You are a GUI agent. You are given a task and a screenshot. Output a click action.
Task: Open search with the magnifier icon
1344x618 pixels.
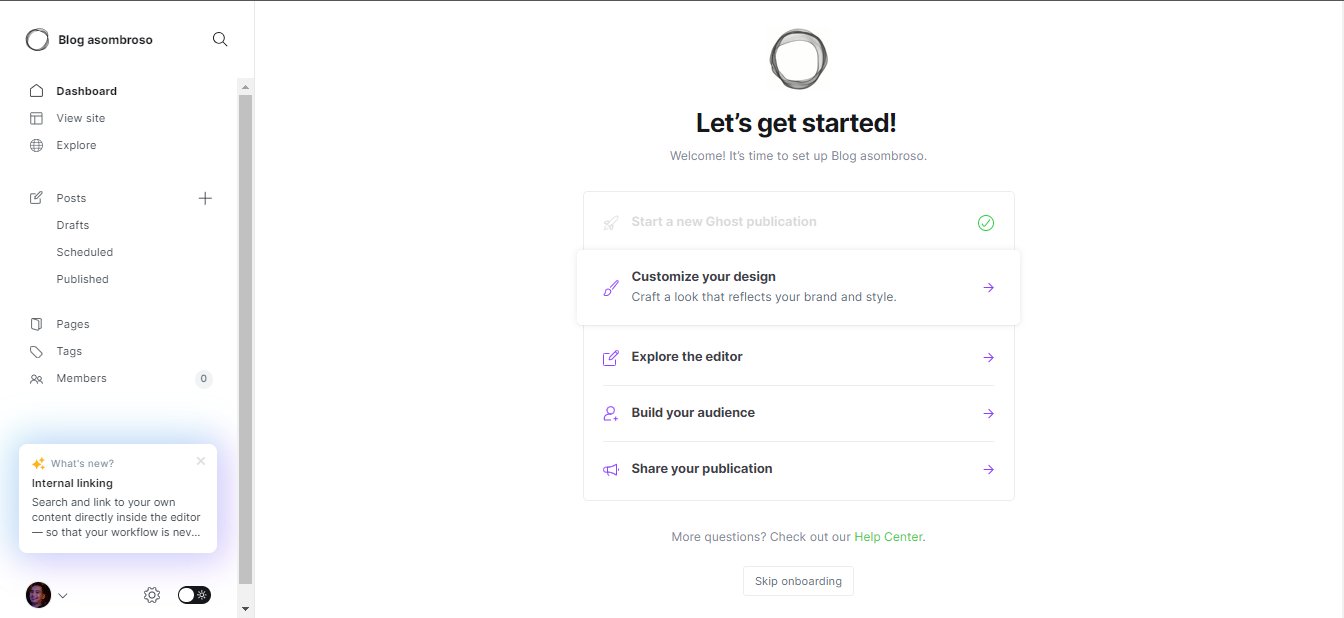click(220, 39)
